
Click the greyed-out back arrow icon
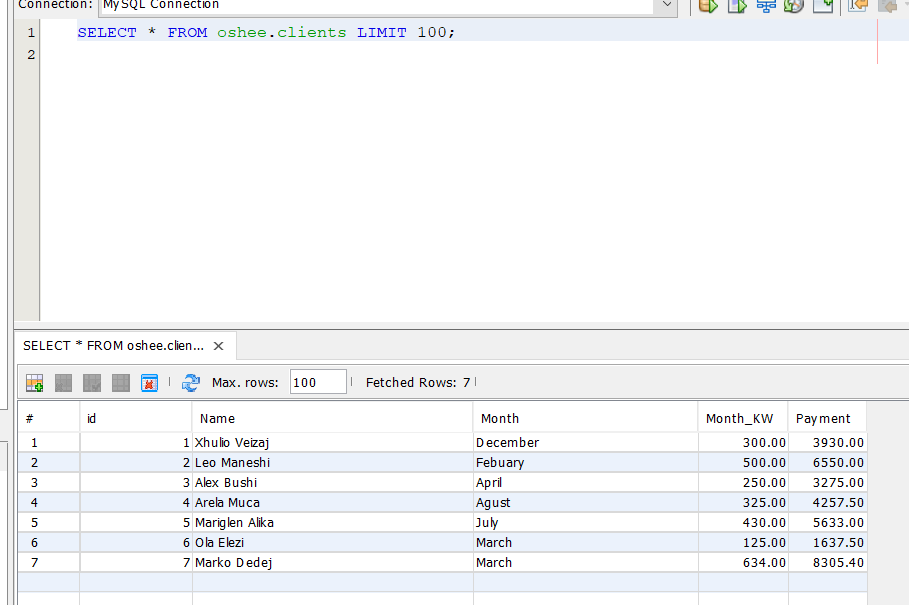click(887, 6)
